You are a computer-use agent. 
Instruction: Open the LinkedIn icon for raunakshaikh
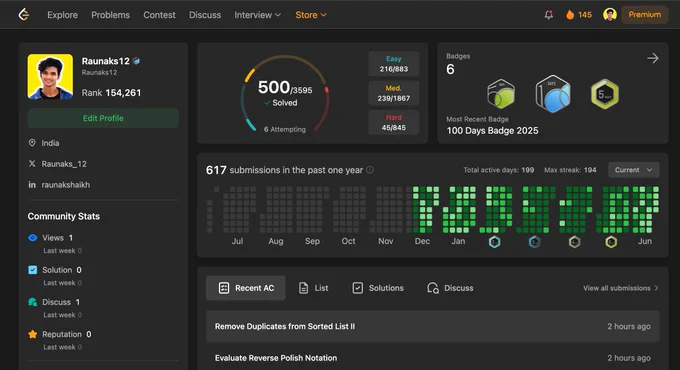click(32, 184)
